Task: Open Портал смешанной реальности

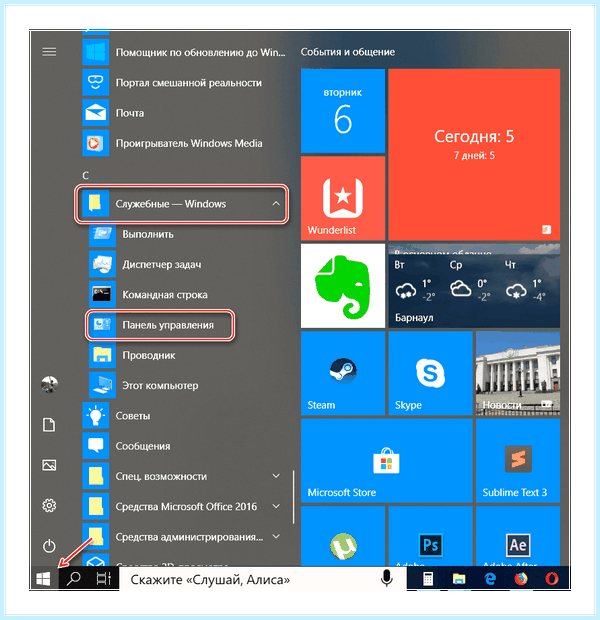Action: click(184, 83)
